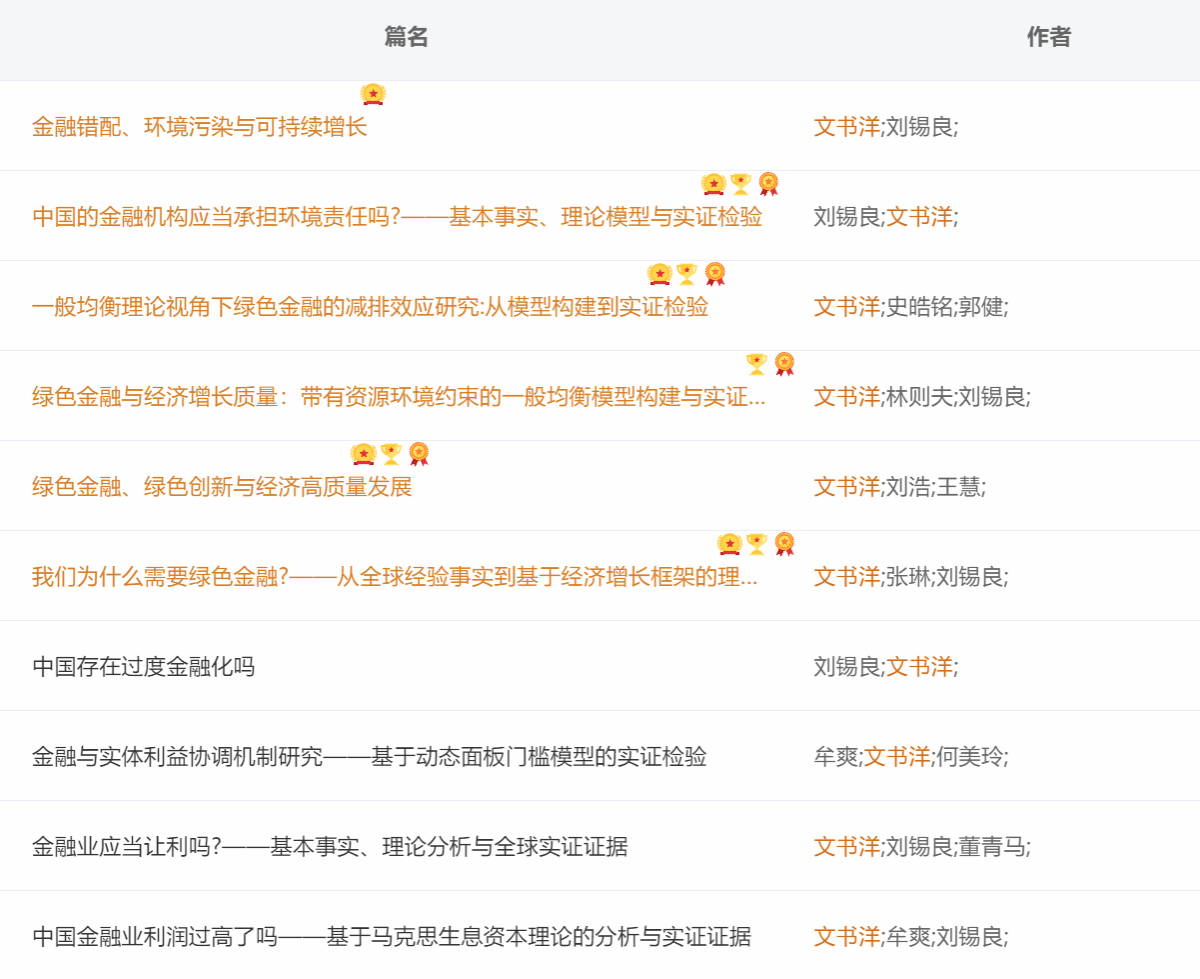Click red ribbon badge above 一般均衡理论视角下绿色金融 title
This screenshot has width=1200, height=979.
coord(714,274)
